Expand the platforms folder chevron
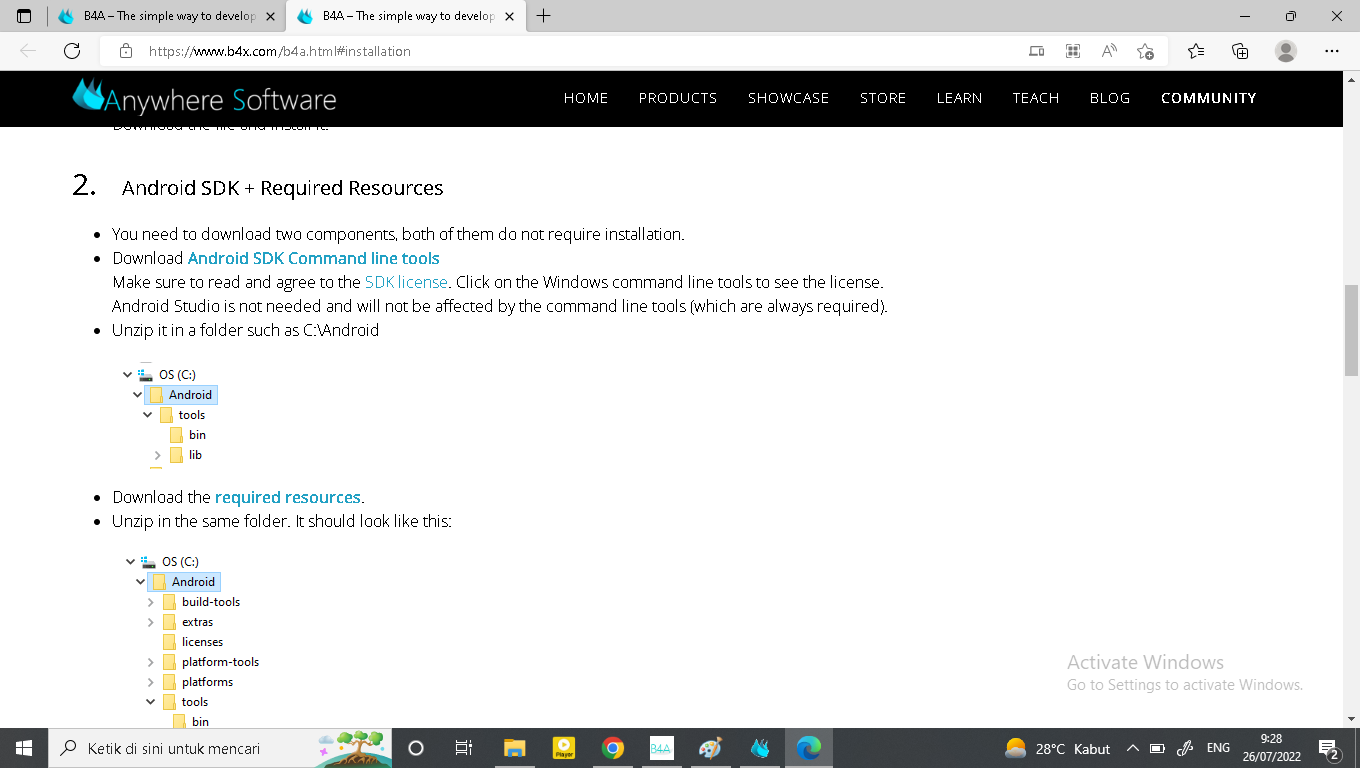Viewport: 1360px width, 768px height. point(151,682)
